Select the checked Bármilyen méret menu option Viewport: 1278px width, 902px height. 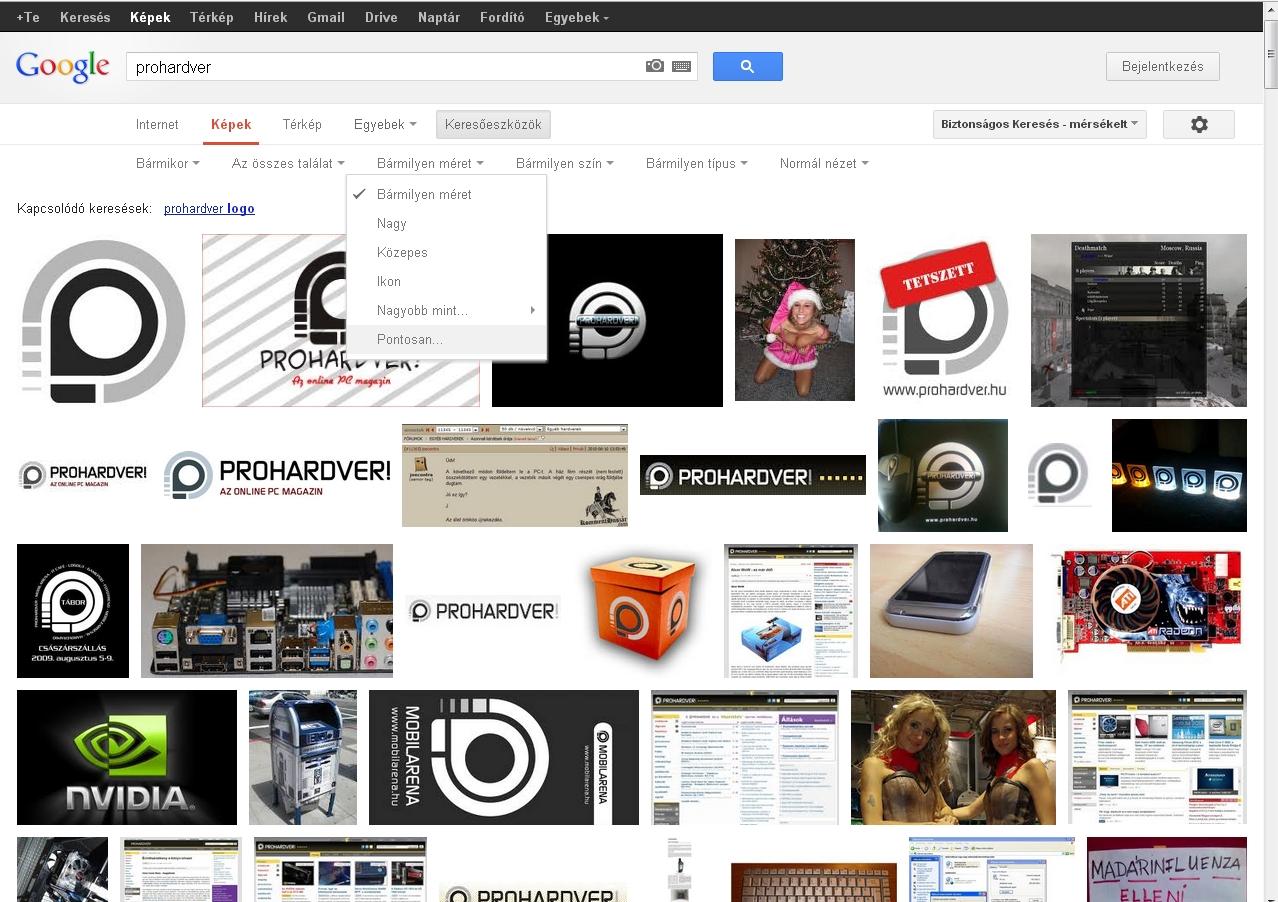(446, 194)
